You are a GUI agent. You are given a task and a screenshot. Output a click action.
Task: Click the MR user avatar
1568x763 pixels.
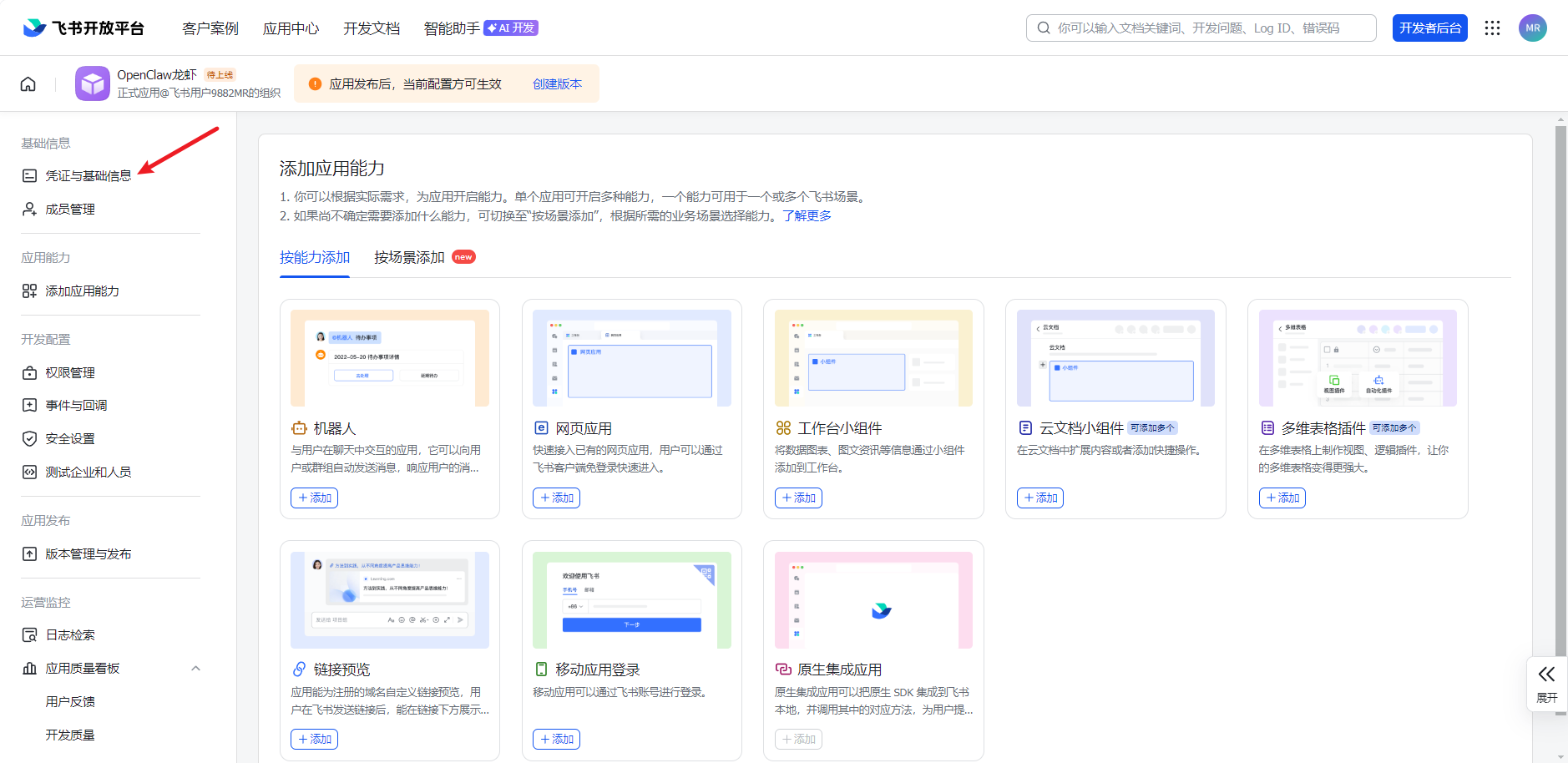(x=1532, y=28)
